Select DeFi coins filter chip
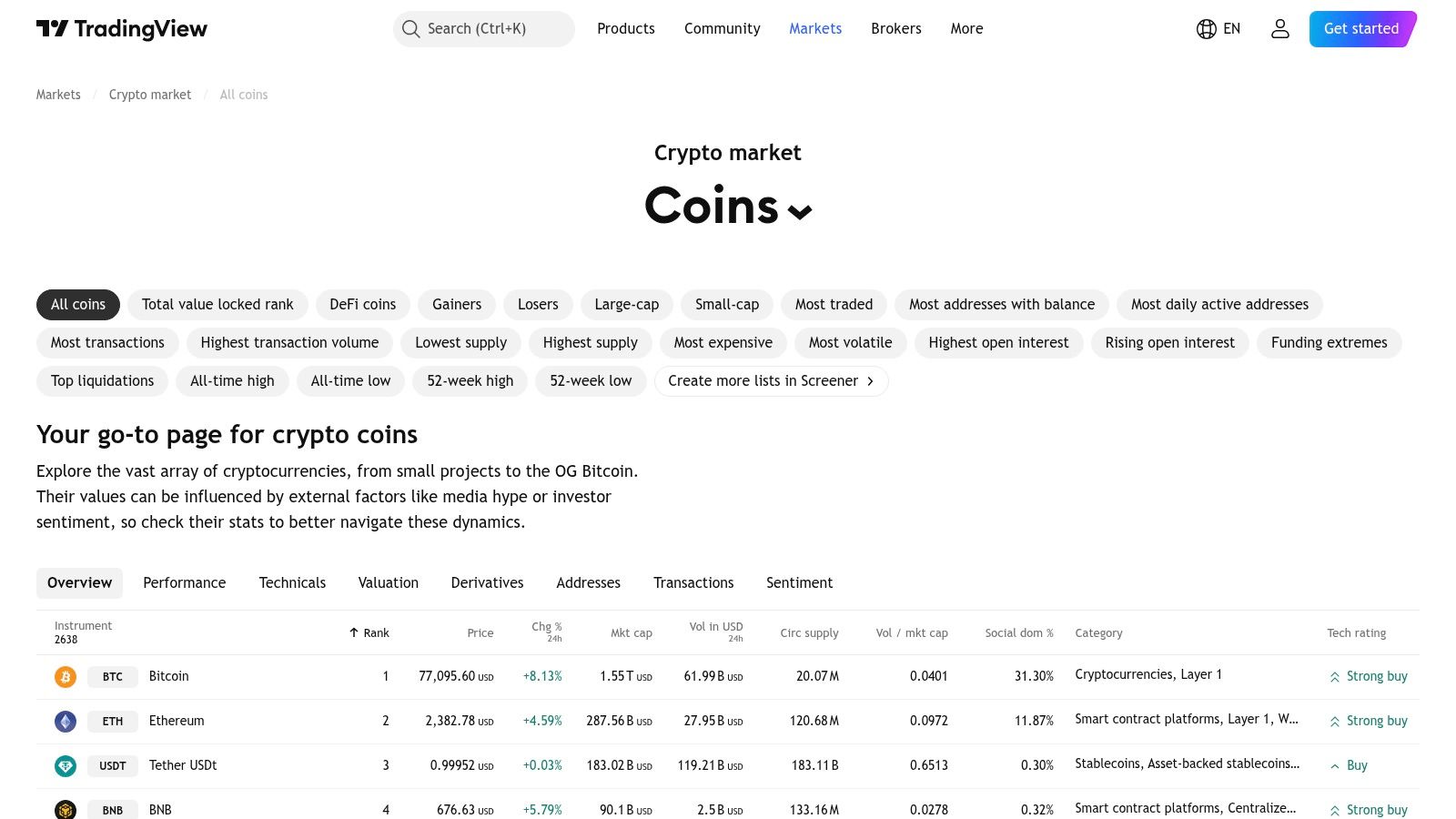The width and height of the screenshot is (1456, 819). 363,305
